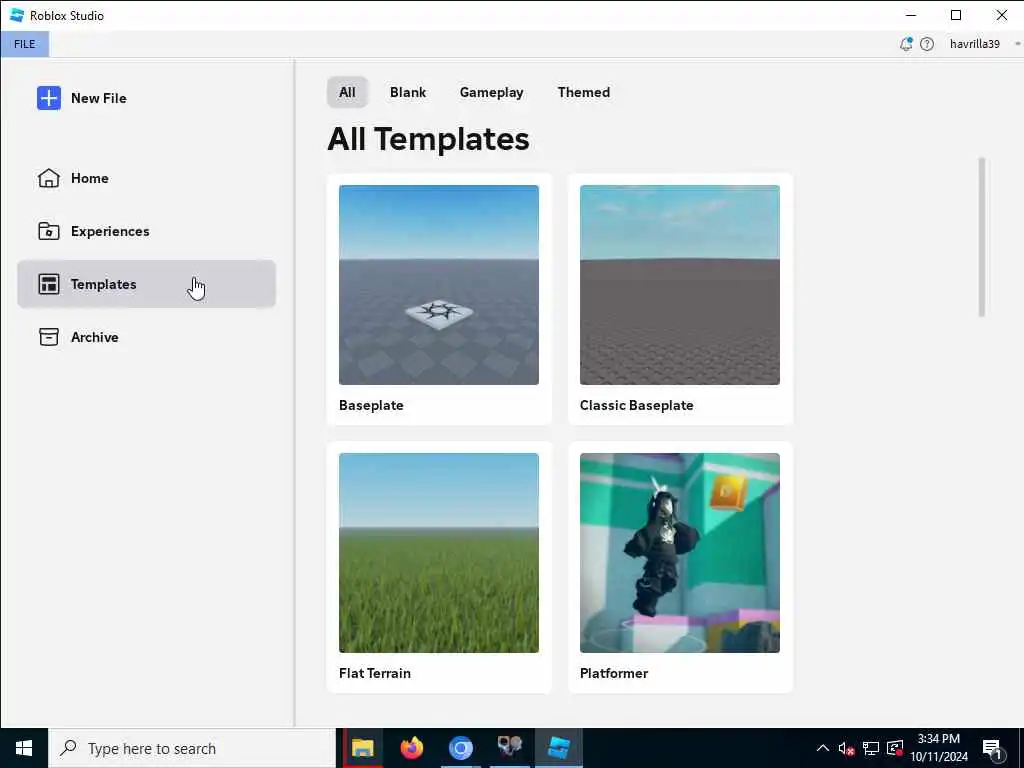Expand the havrilla39 account dropdown

[1017, 44]
